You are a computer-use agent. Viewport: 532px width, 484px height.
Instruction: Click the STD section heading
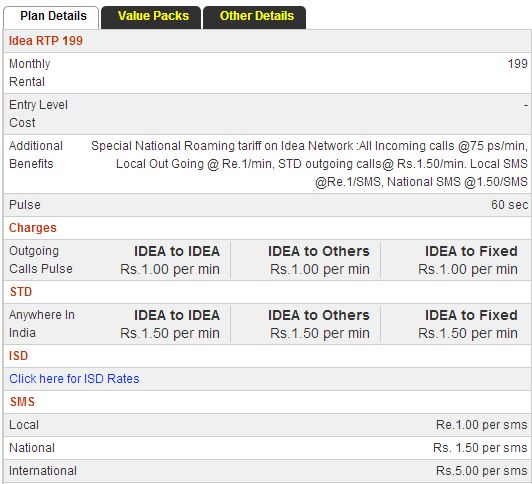click(x=21, y=292)
